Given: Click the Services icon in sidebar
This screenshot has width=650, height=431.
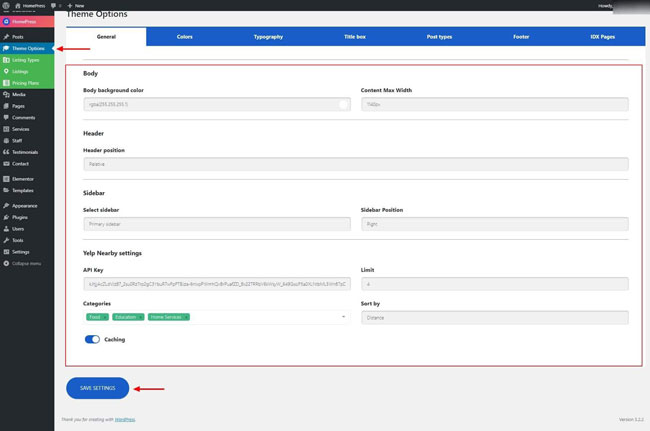Looking at the screenshot, I should 6,129.
